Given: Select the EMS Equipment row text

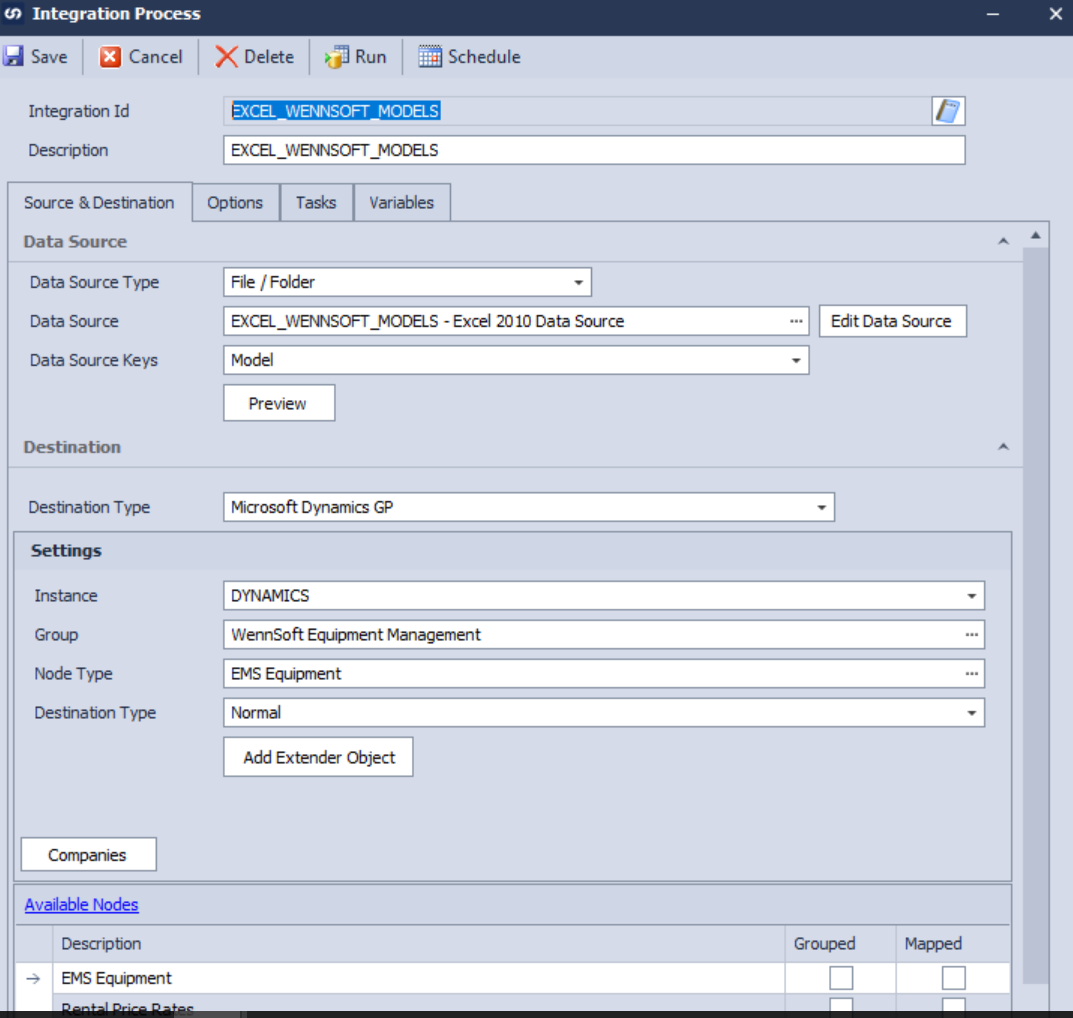Looking at the screenshot, I should point(116,978).
